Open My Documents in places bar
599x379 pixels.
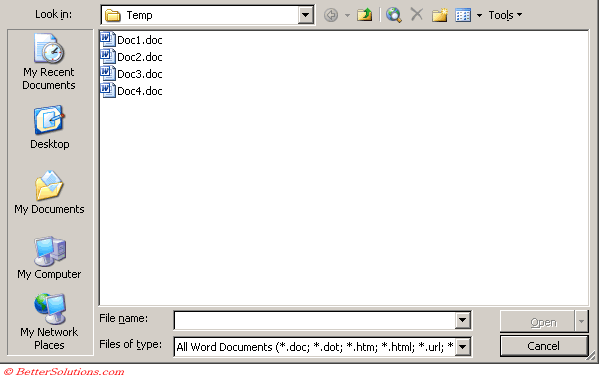[x=49, y=193]
